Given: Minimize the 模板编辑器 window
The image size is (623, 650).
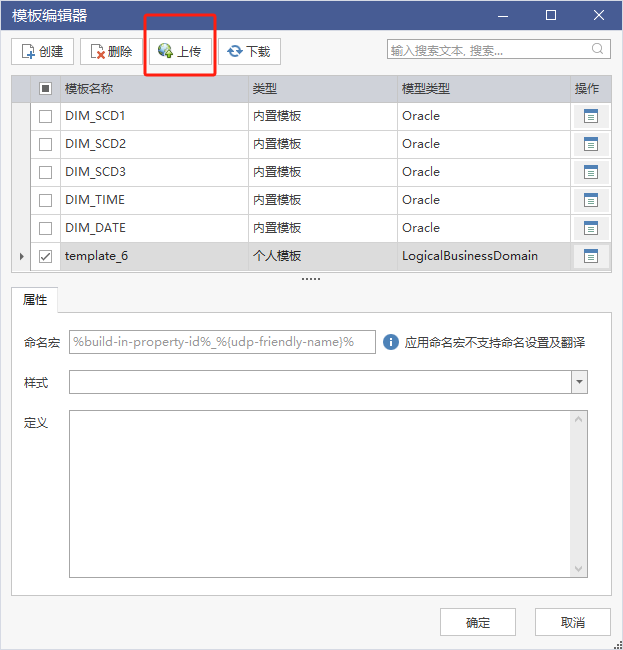Looking at the screenshot, I should click(503, 16).
